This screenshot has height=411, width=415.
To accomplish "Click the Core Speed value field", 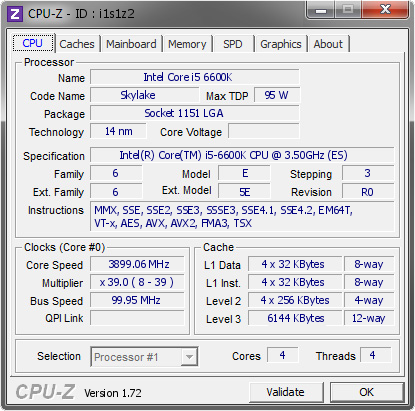I will (137, 264).
